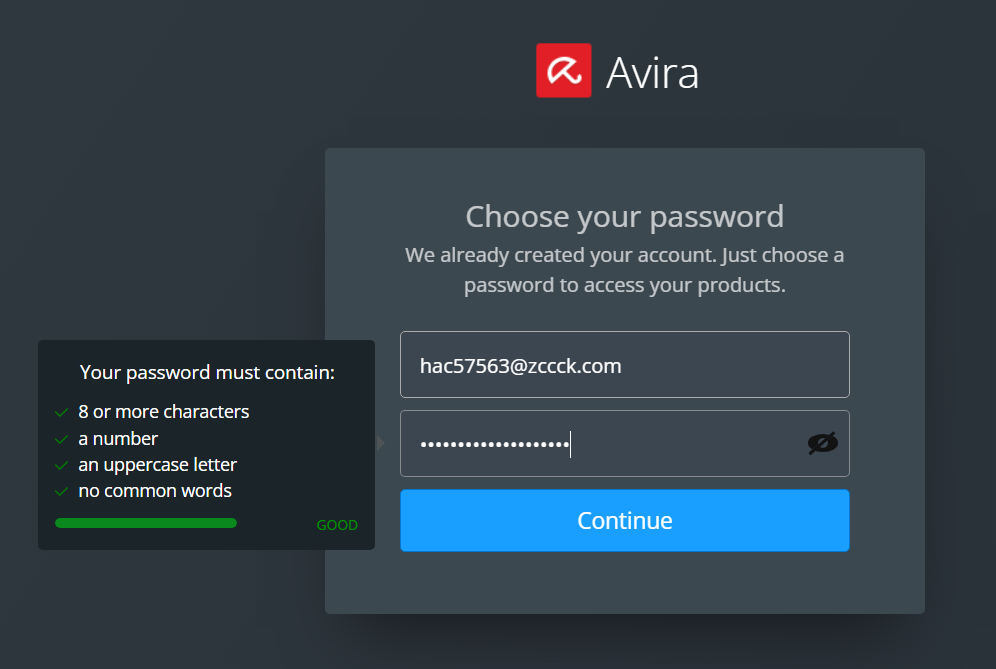
Task: Select the 'no common words' requirement text
Action: pyautogui.click(x=154, y=491)
